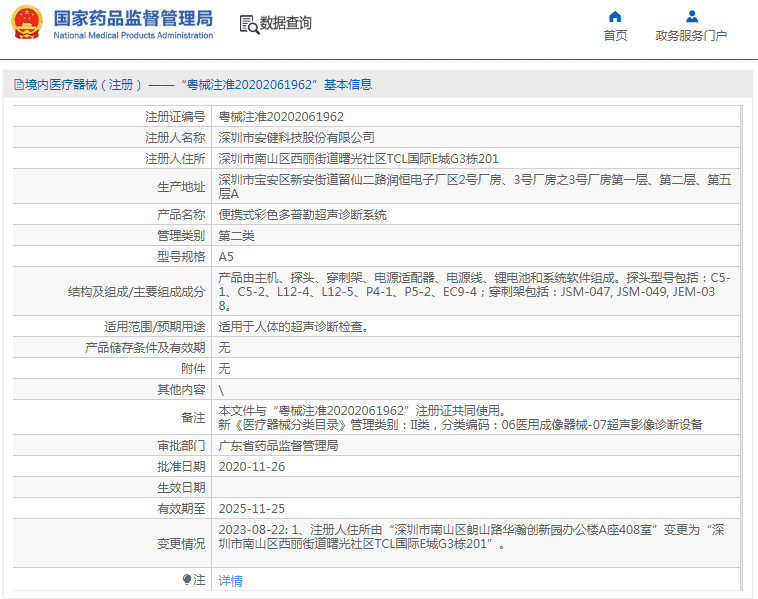758x599 pixels.
Task: Click the national emblem logo
Action: 27,23
